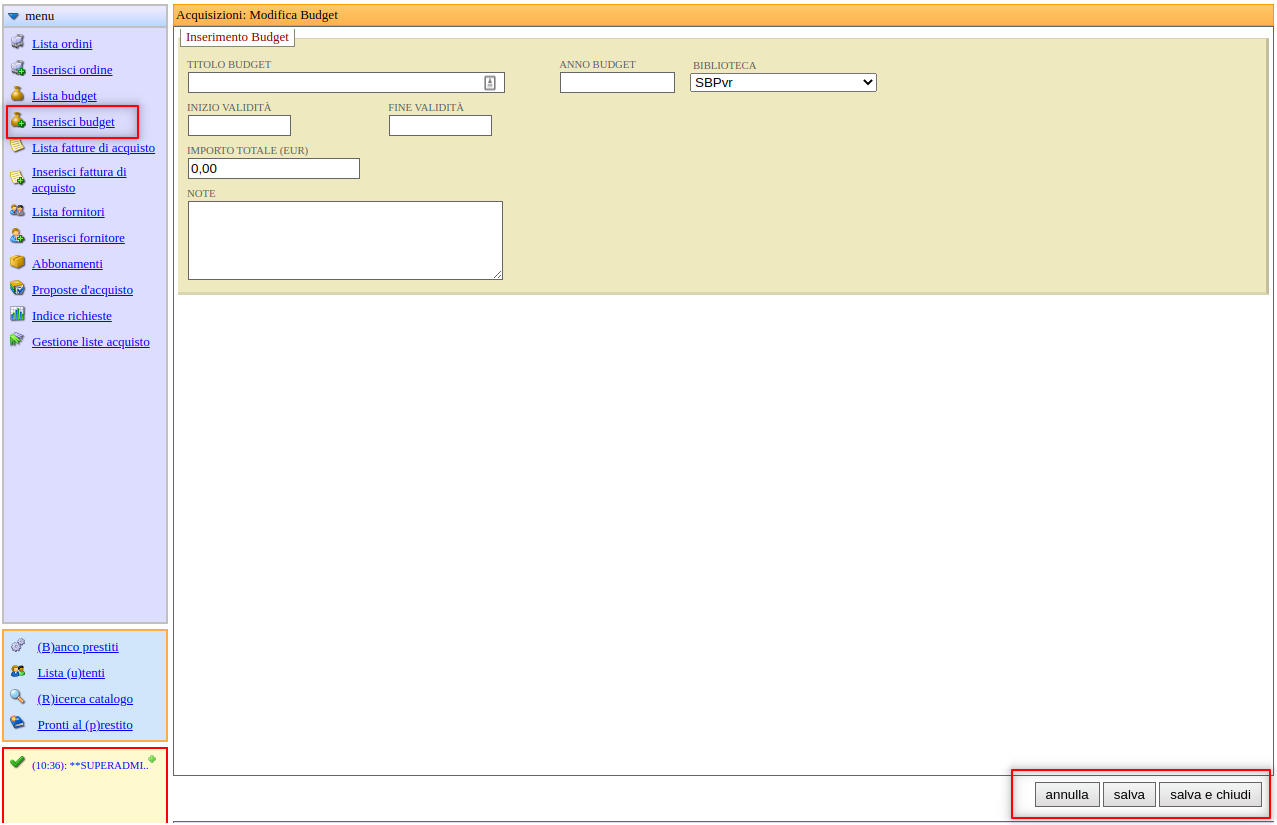Click the salva e chiudi button
1277x825 pixels.
click(x=1210, y=795)
